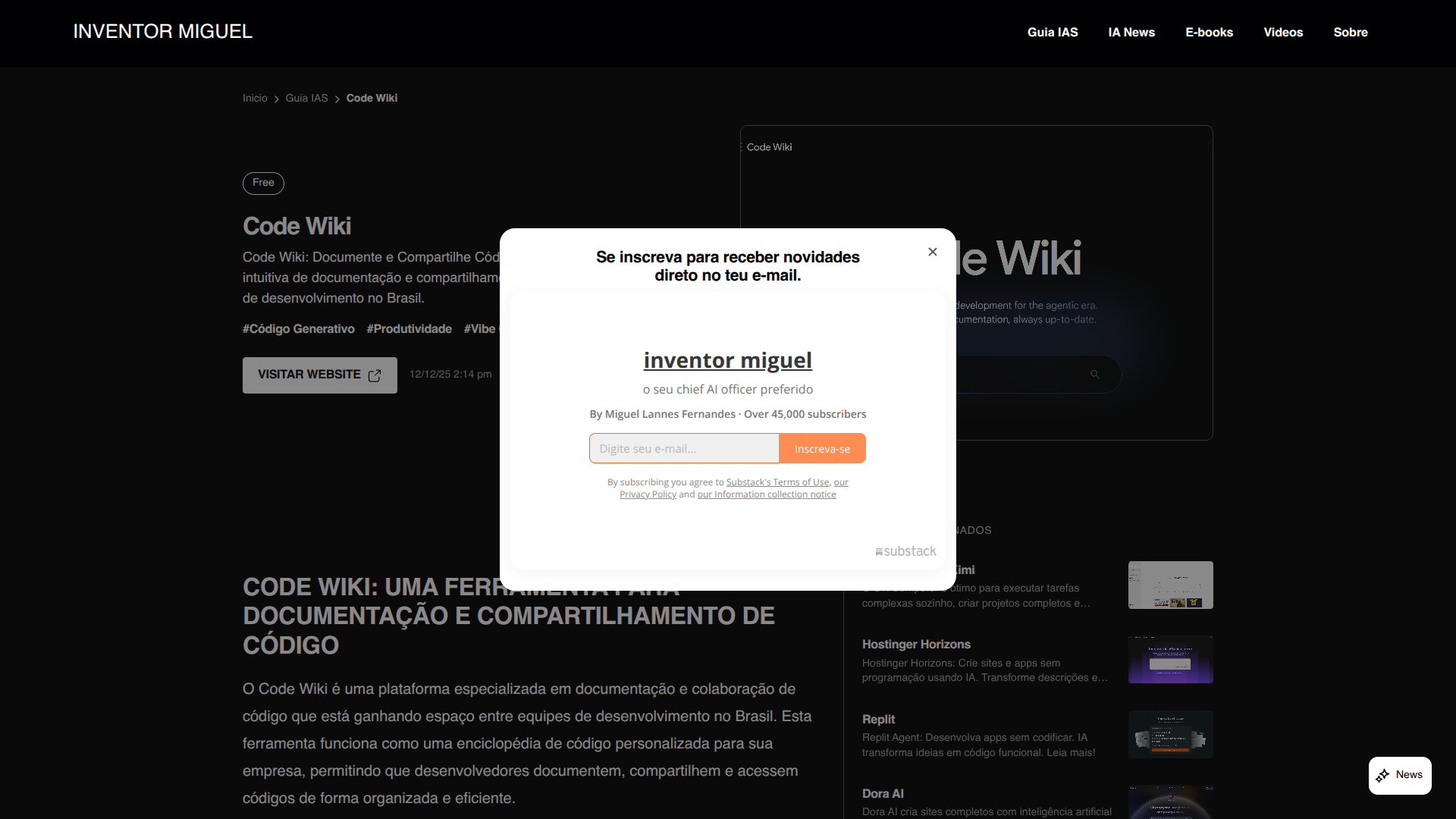Open the Guia IAS menu item
The image size is (1456, 819).
point(1052,32)
